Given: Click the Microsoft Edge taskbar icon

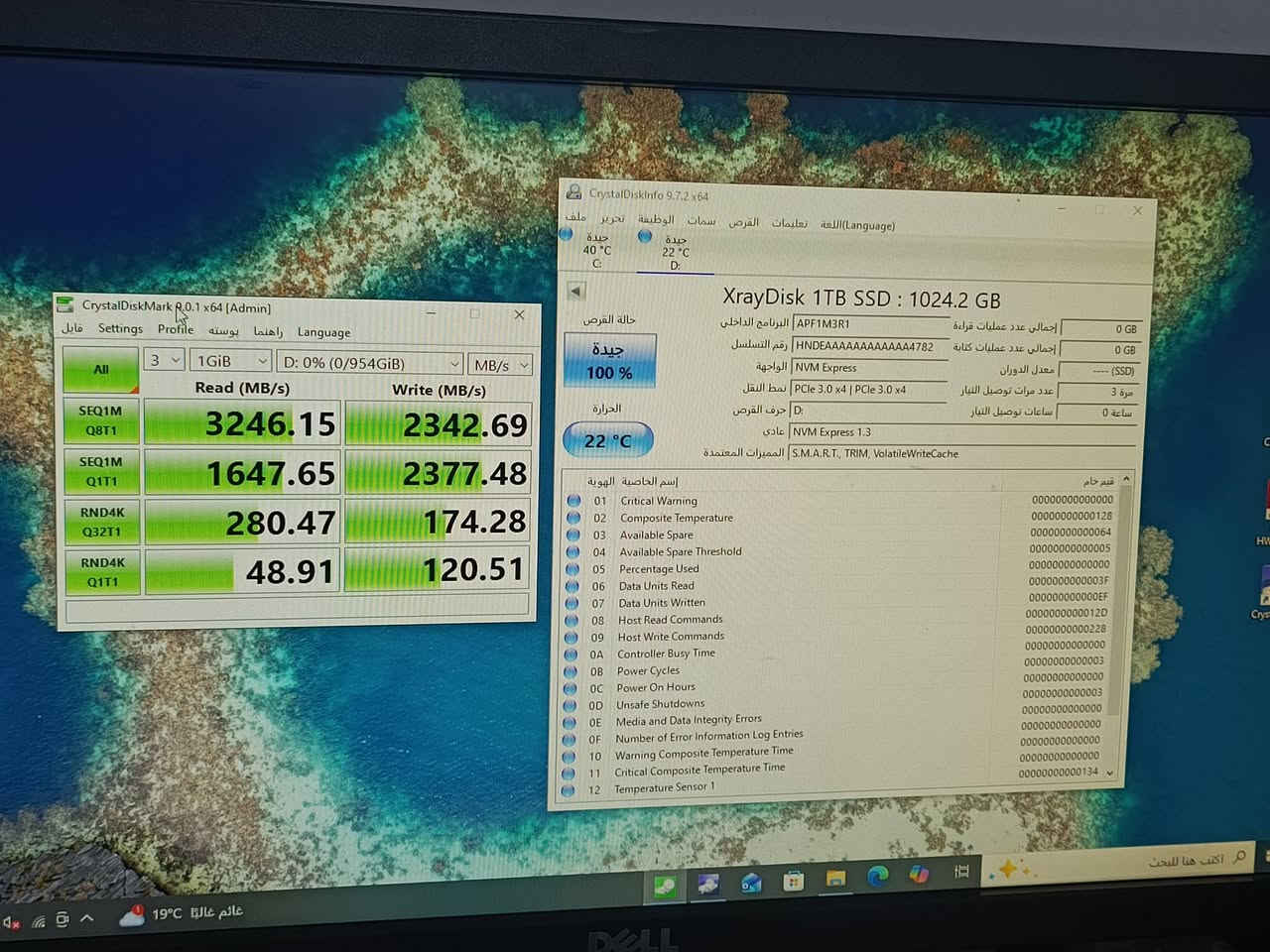Looking at the screenshot, I should click(x=878, y=877).
